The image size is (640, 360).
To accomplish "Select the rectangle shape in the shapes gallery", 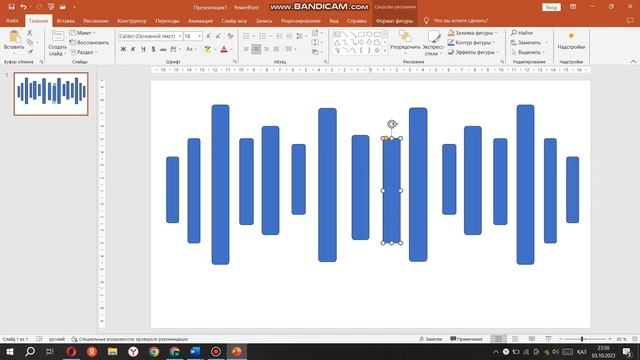I will [361, 34].
